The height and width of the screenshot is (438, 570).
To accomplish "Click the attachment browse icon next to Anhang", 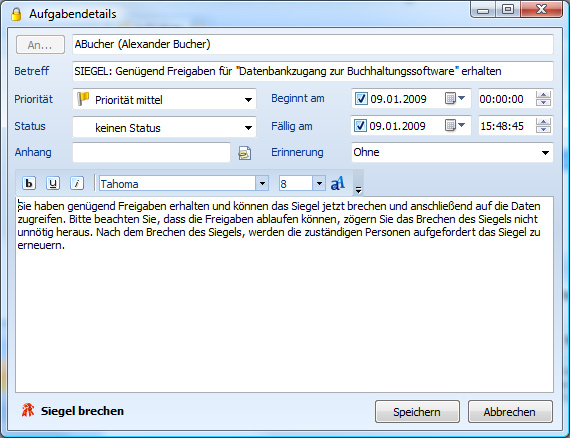I will [245, 153].
